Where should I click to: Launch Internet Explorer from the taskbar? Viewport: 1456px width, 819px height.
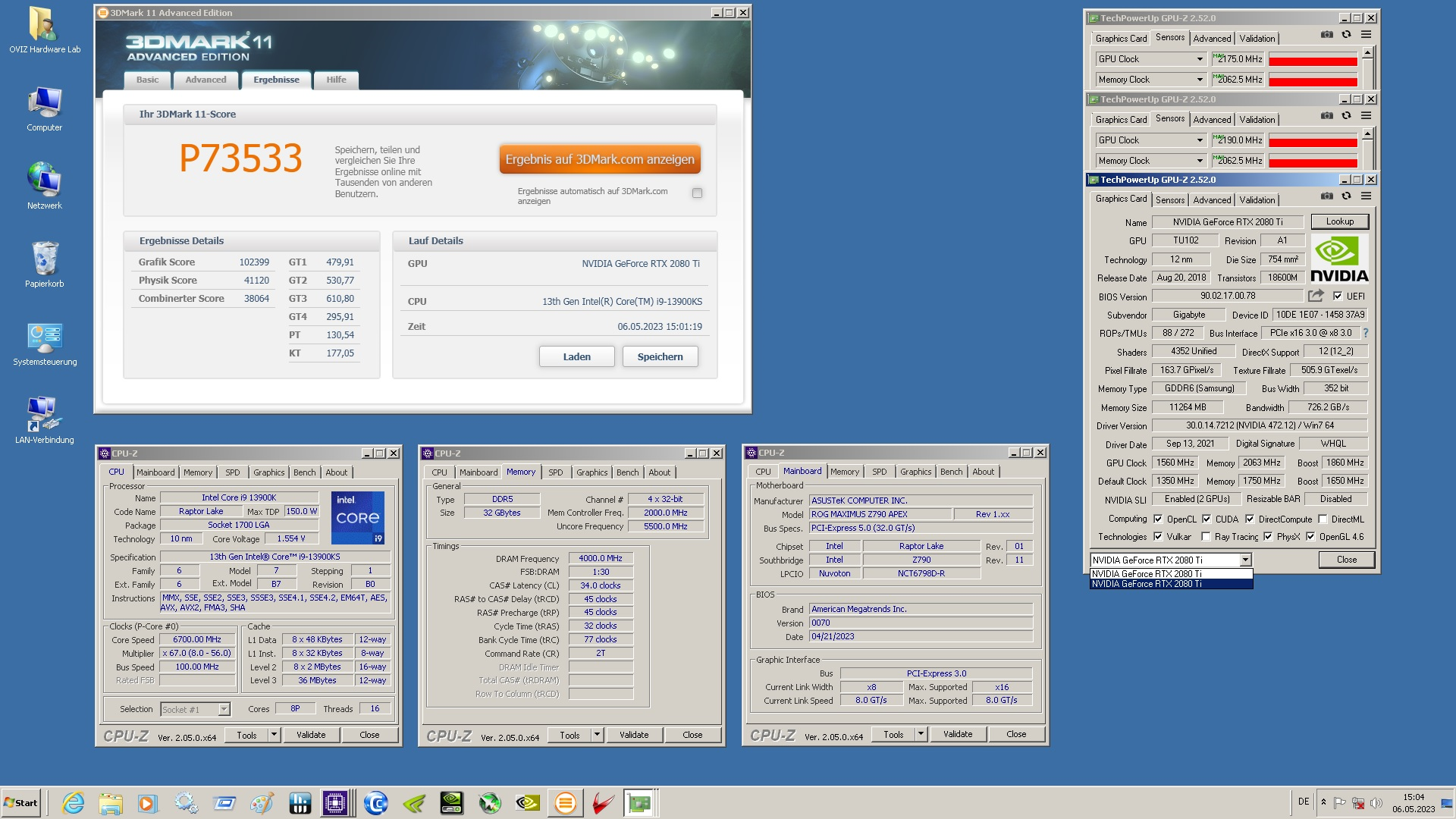74,803
